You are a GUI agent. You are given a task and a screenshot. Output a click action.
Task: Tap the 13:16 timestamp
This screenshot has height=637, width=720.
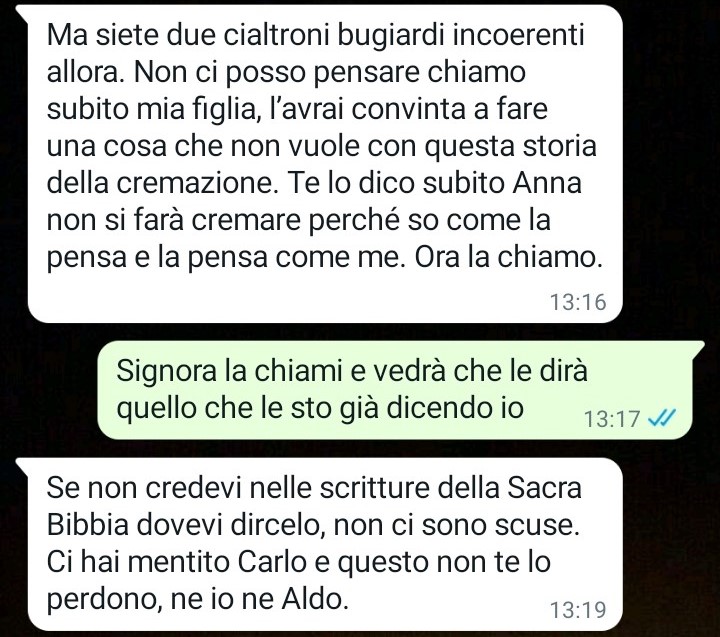tap(578, 302)
